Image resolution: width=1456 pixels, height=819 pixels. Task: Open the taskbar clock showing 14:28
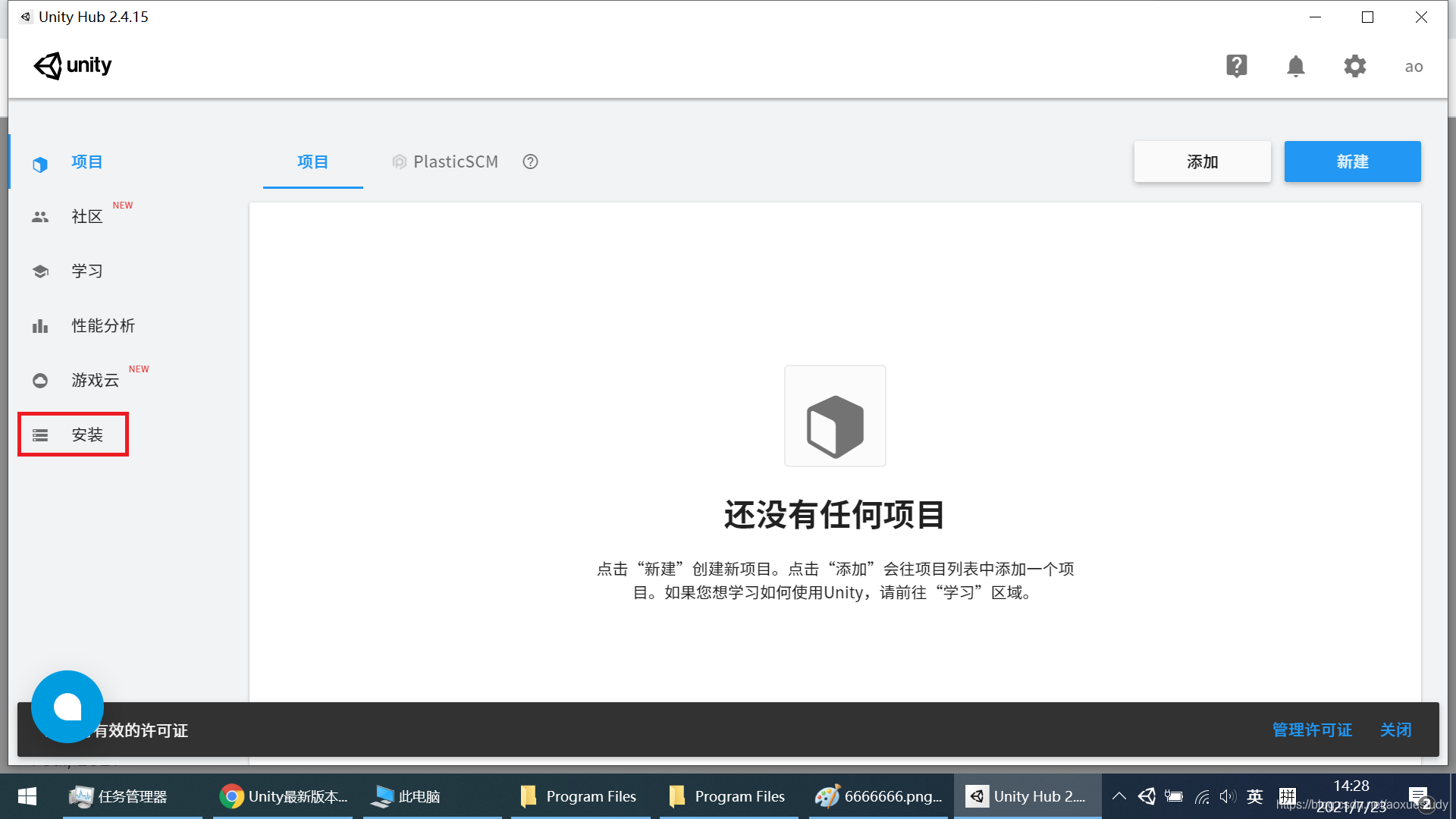pyautogui.click(x=1351, y=796)
